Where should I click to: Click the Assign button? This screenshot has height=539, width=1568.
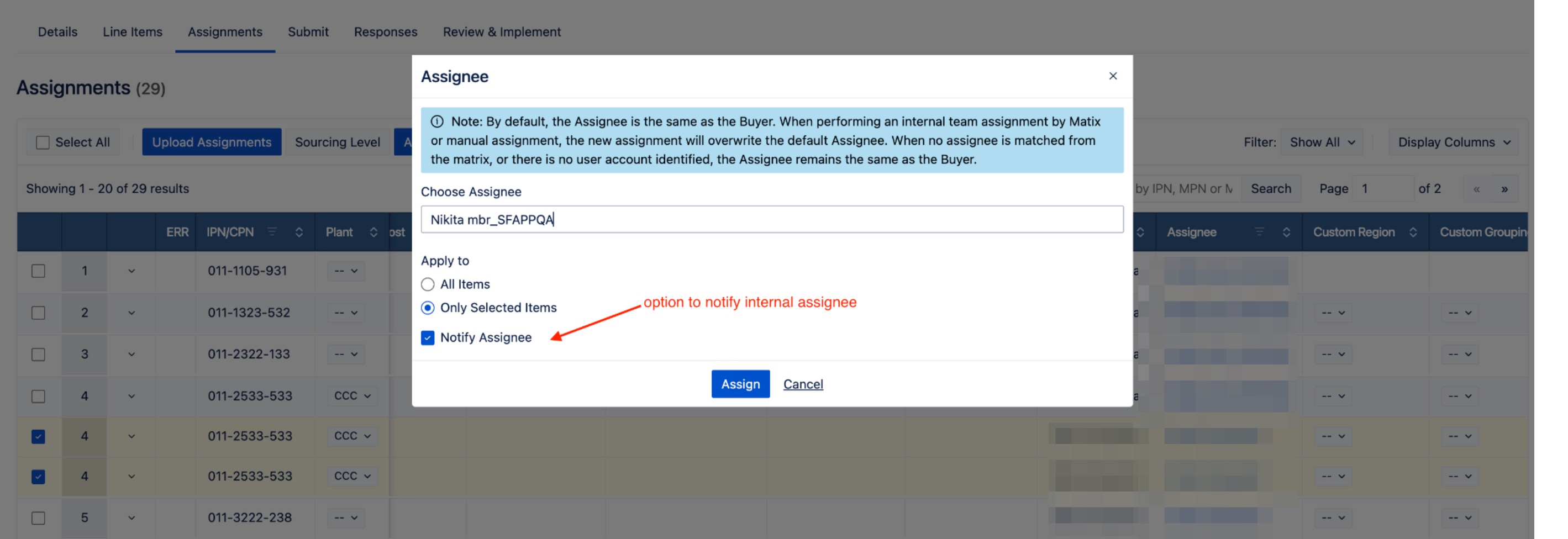click(740, 384)
